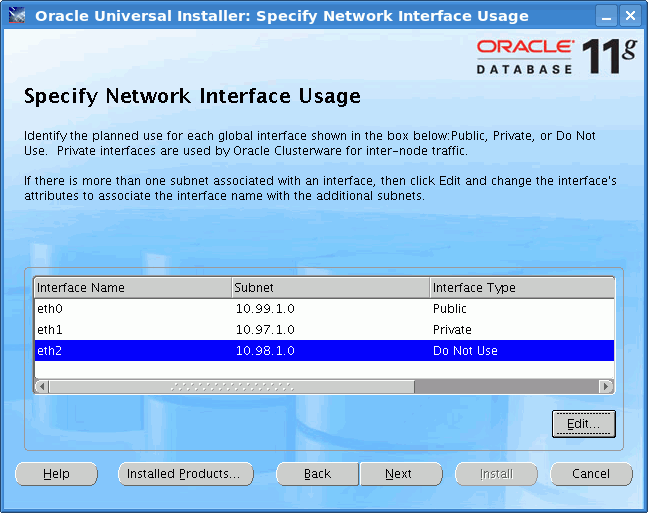The image size is (648, 513).
Task: Open Installed Products... list
Action: coord(186,474)
